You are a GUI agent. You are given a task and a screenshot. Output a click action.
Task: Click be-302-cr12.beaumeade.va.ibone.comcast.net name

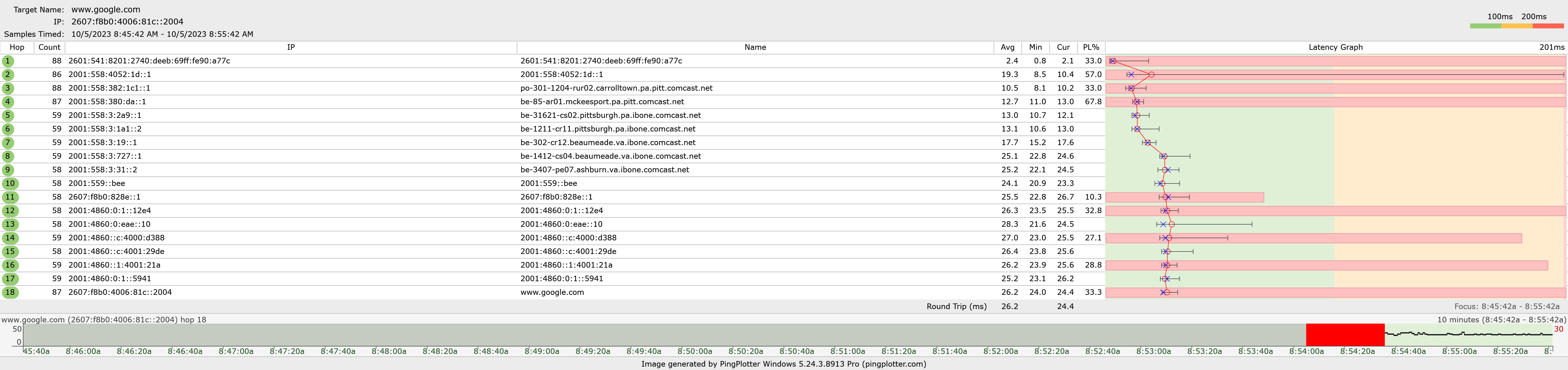click(x=607, y=142)
